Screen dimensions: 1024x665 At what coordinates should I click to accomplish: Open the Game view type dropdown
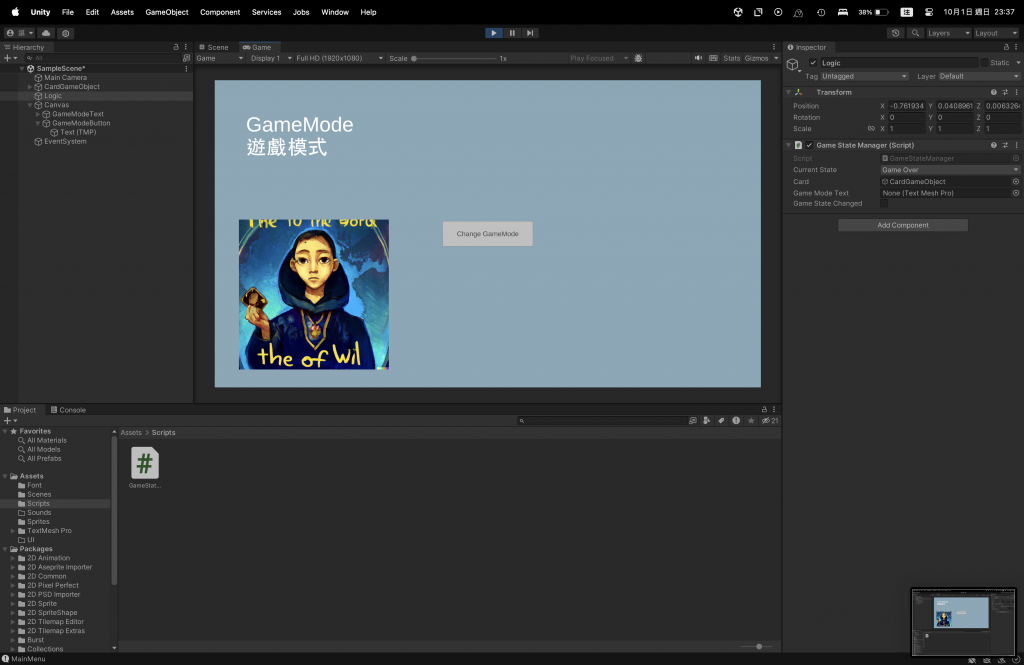click(x=219, y=58)
